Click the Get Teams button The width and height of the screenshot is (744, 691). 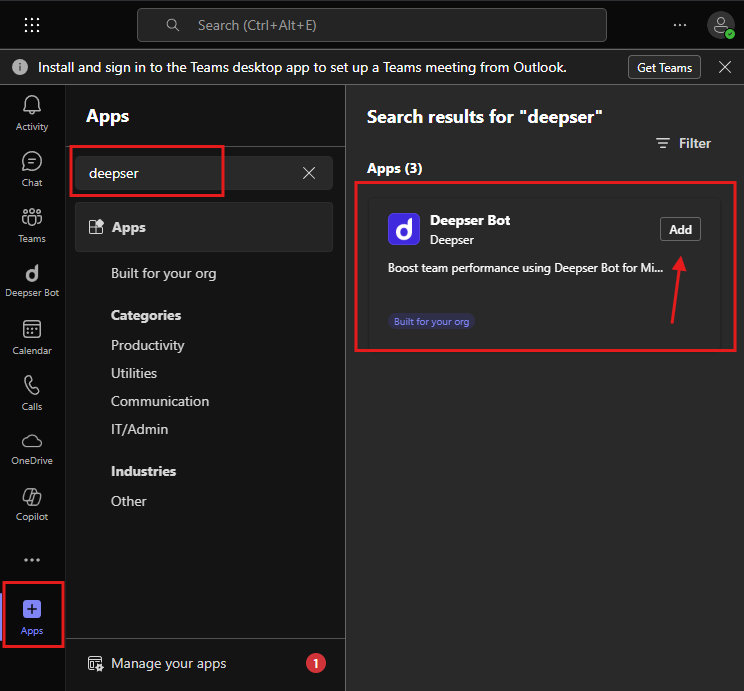(x=664, y=67)
